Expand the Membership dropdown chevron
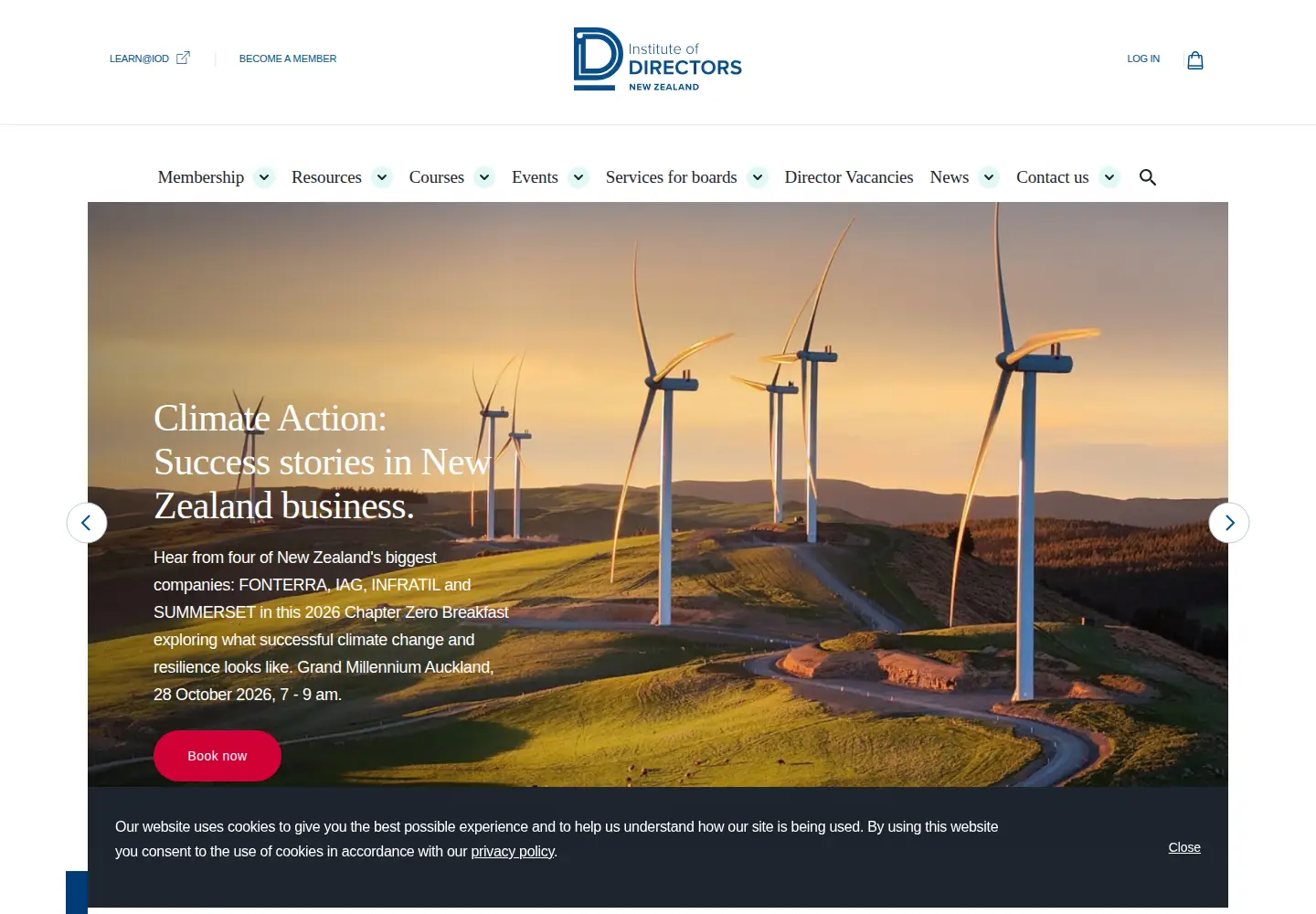This screenshot has height=914, width=1316. [x=264, y=177]
